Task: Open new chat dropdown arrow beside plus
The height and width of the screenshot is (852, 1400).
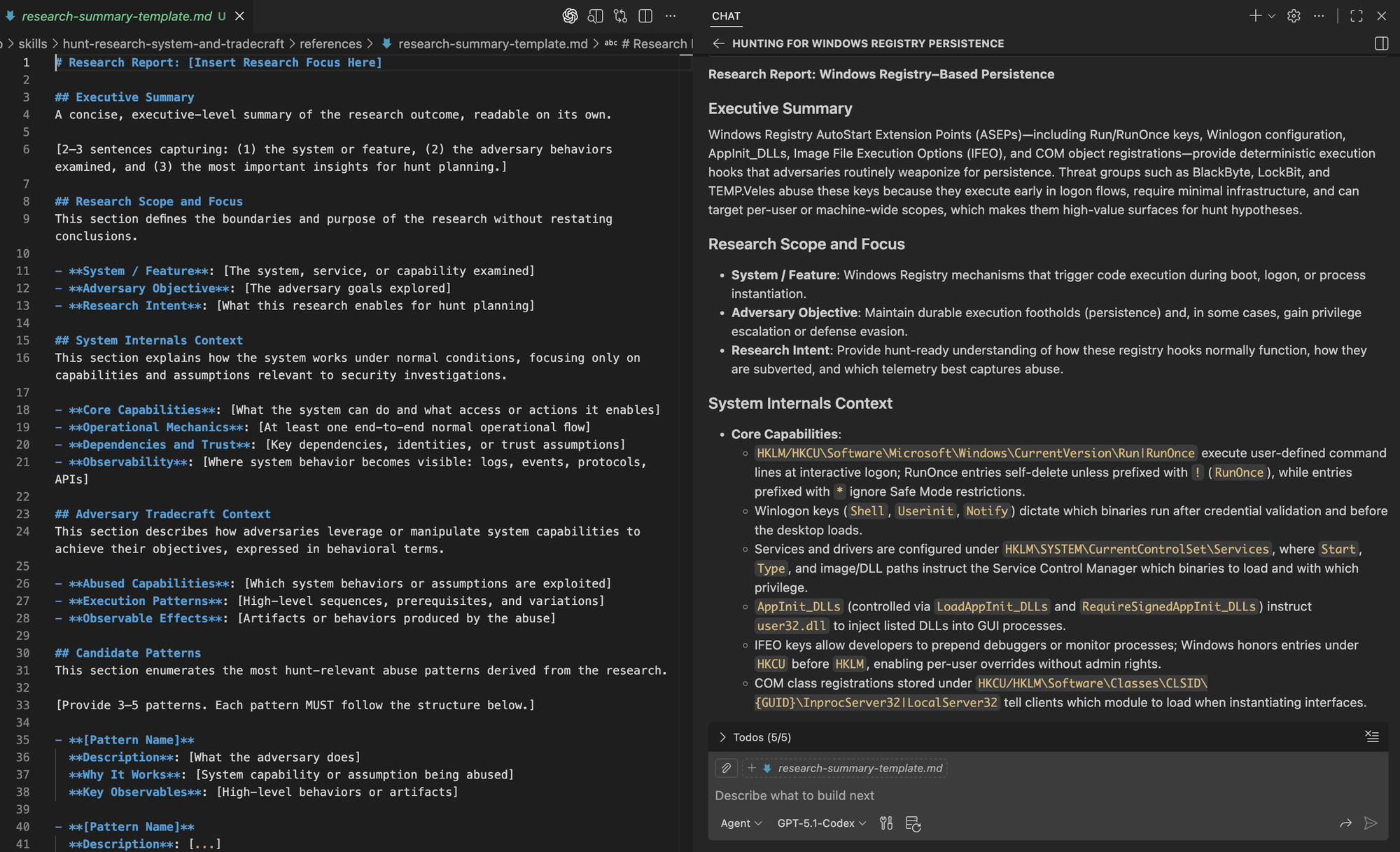Action: pos(1272,16)
